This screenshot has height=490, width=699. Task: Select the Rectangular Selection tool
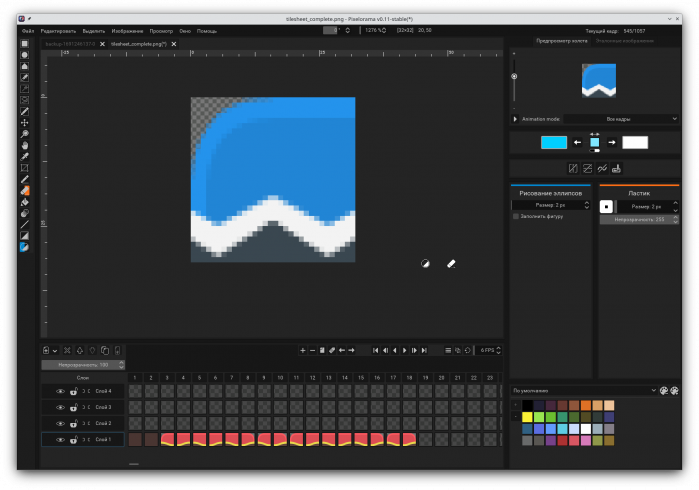(25, 44)
